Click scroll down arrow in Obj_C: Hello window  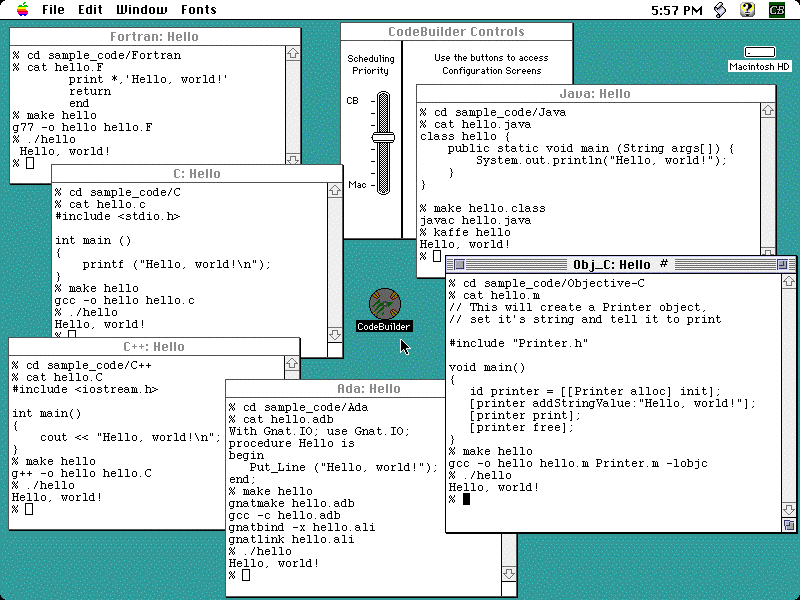click(x=788, y=509)
